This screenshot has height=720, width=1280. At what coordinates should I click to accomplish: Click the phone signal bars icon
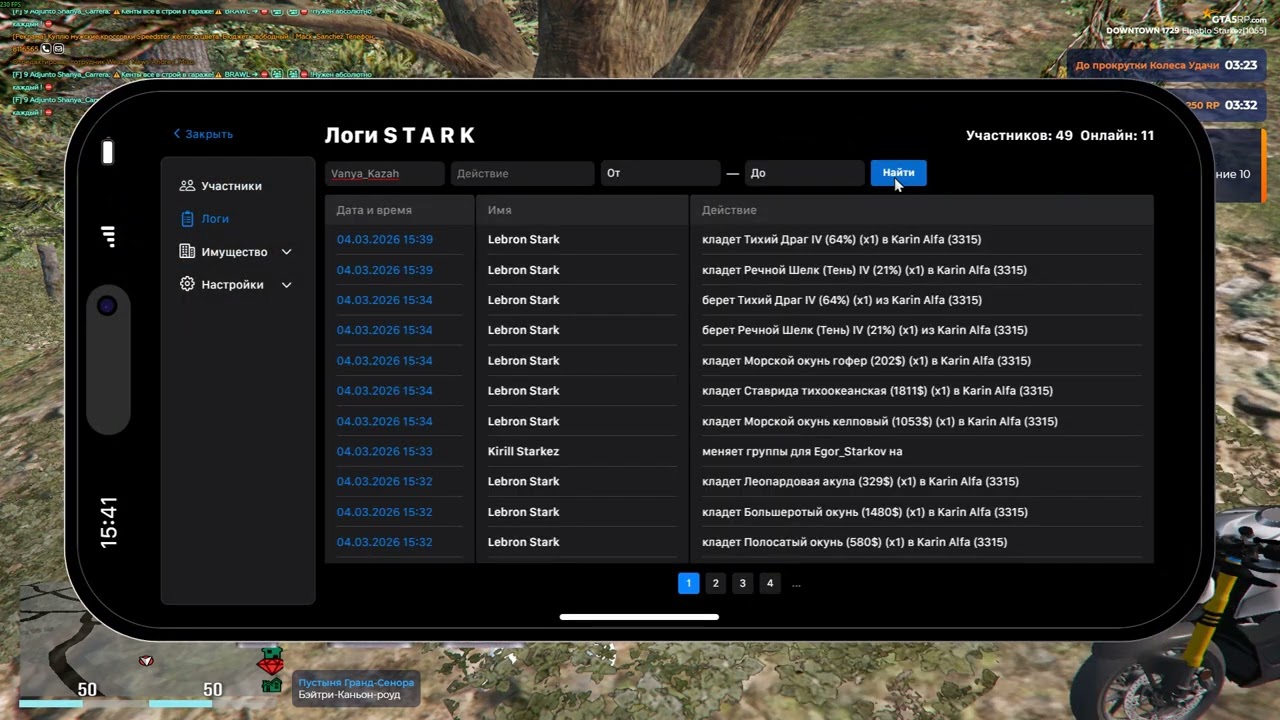pos(108,236)
